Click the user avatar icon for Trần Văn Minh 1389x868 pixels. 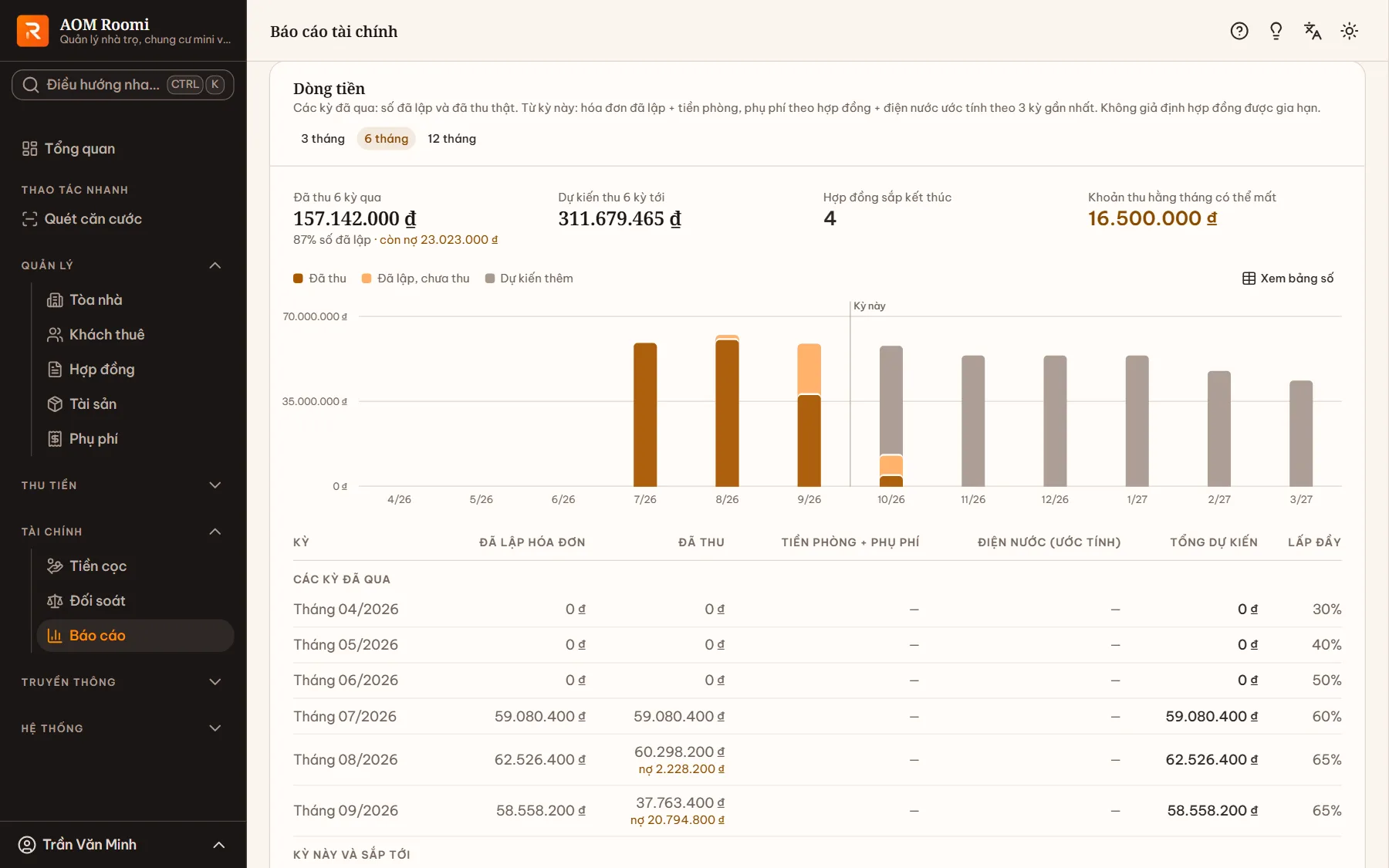tap(27, 845)
